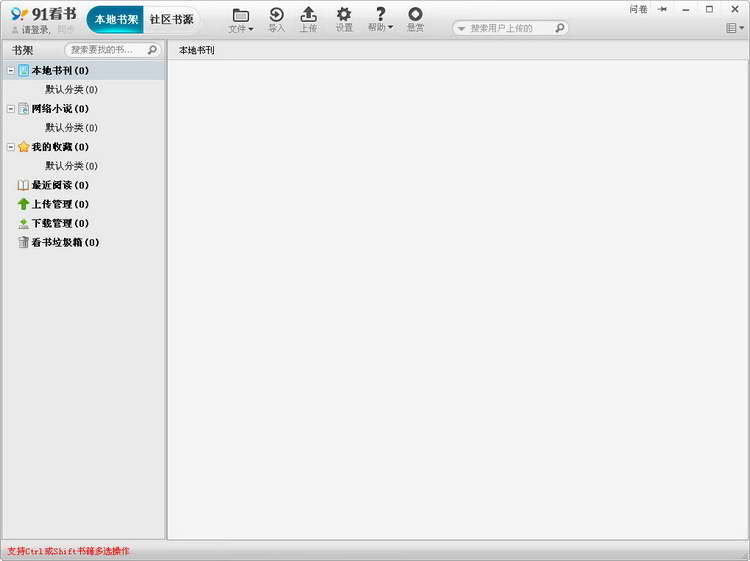Collapse the 我的收藏 tree node

coord(11,147)
